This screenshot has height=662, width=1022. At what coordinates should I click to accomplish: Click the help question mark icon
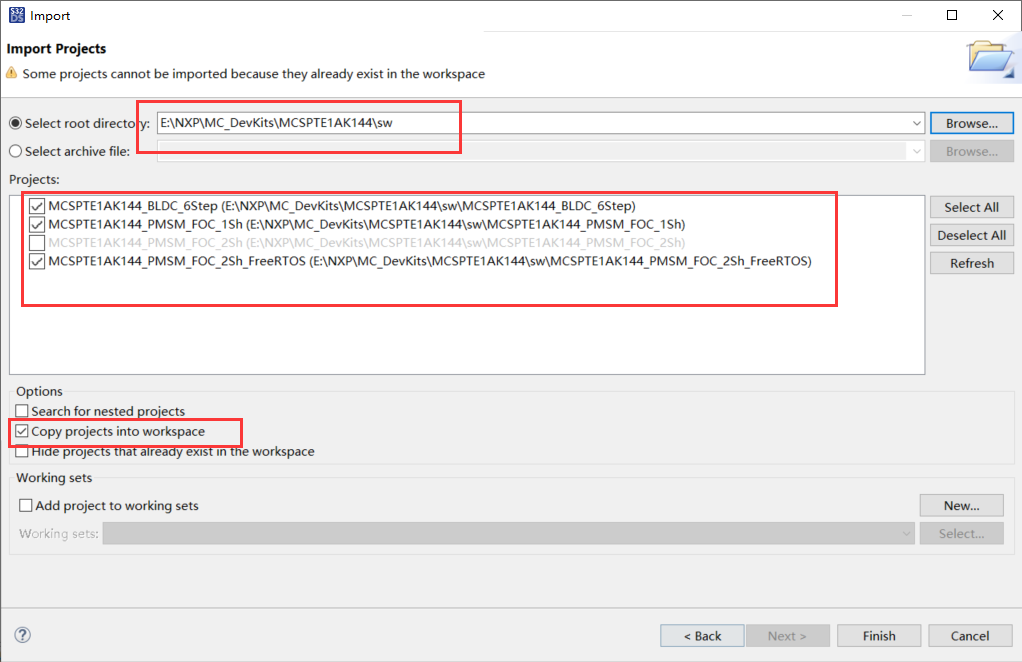(x=22, y=635)
